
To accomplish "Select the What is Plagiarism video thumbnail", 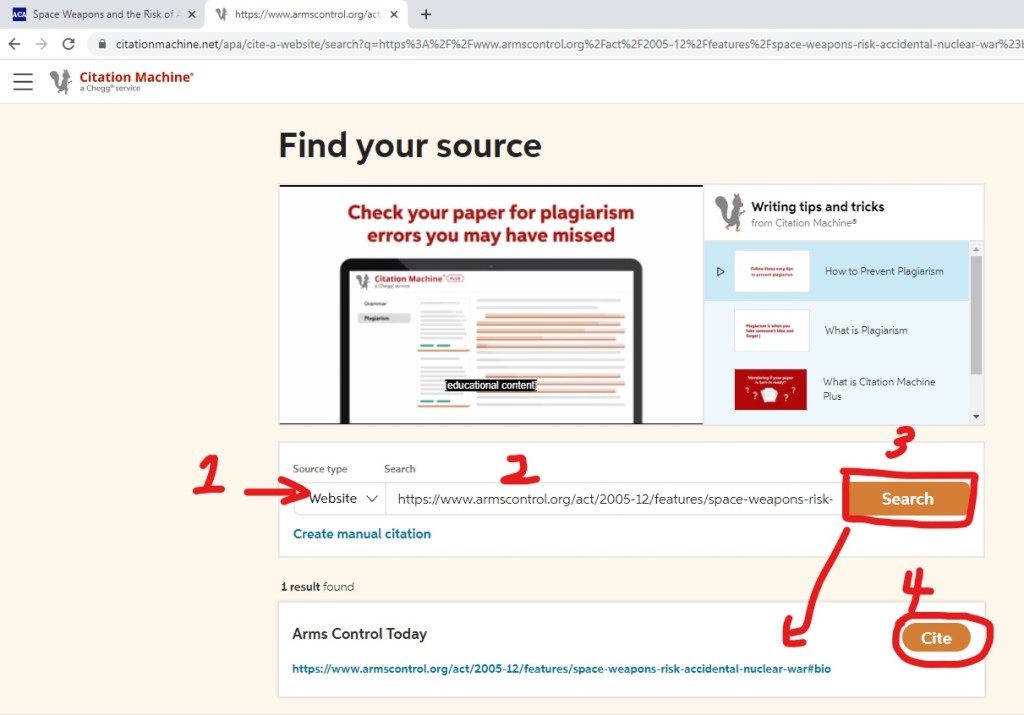I will pos(771,331).
